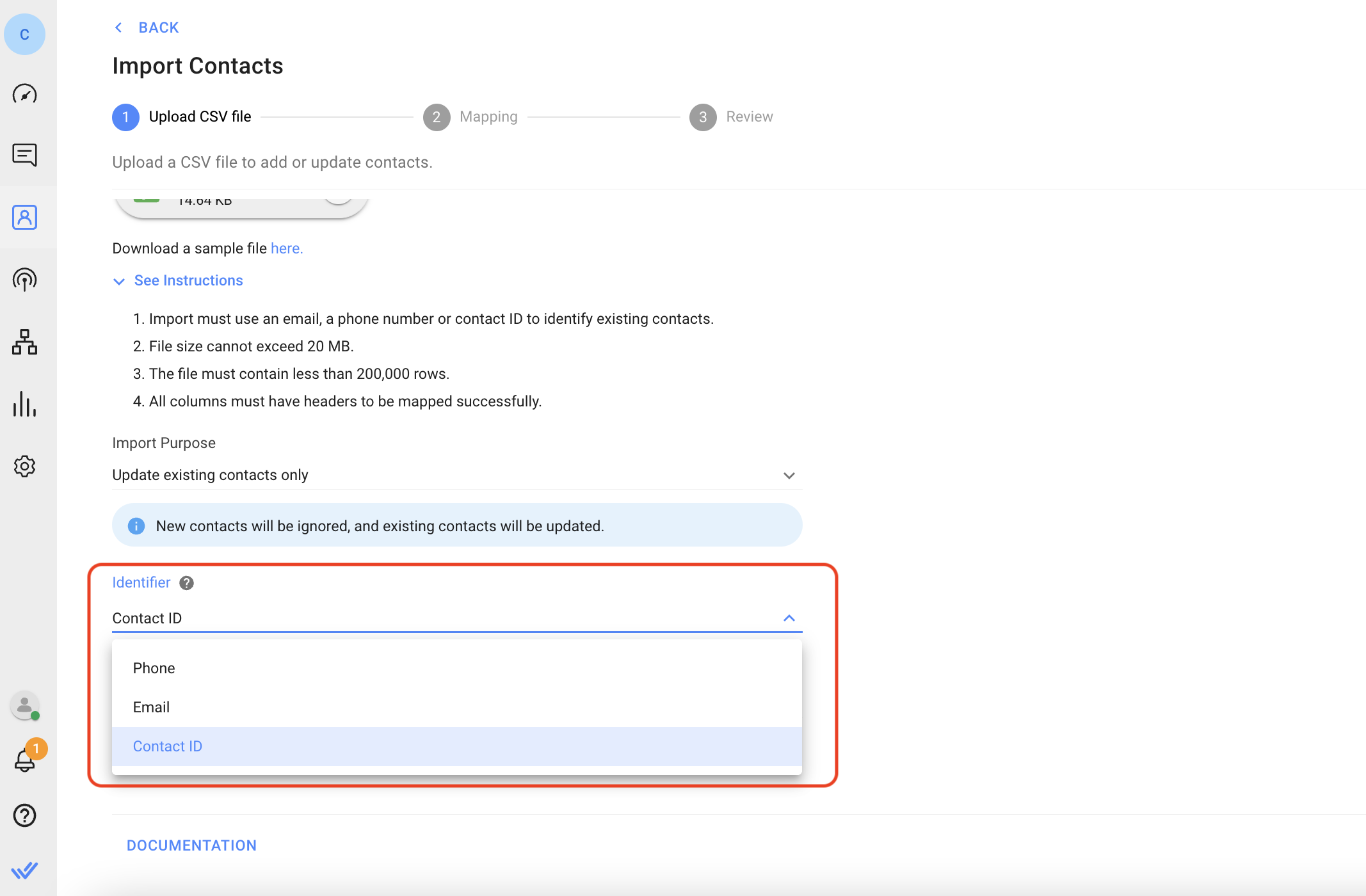Open the Broadcast antenna icon in sidebar

coord(24,280)
